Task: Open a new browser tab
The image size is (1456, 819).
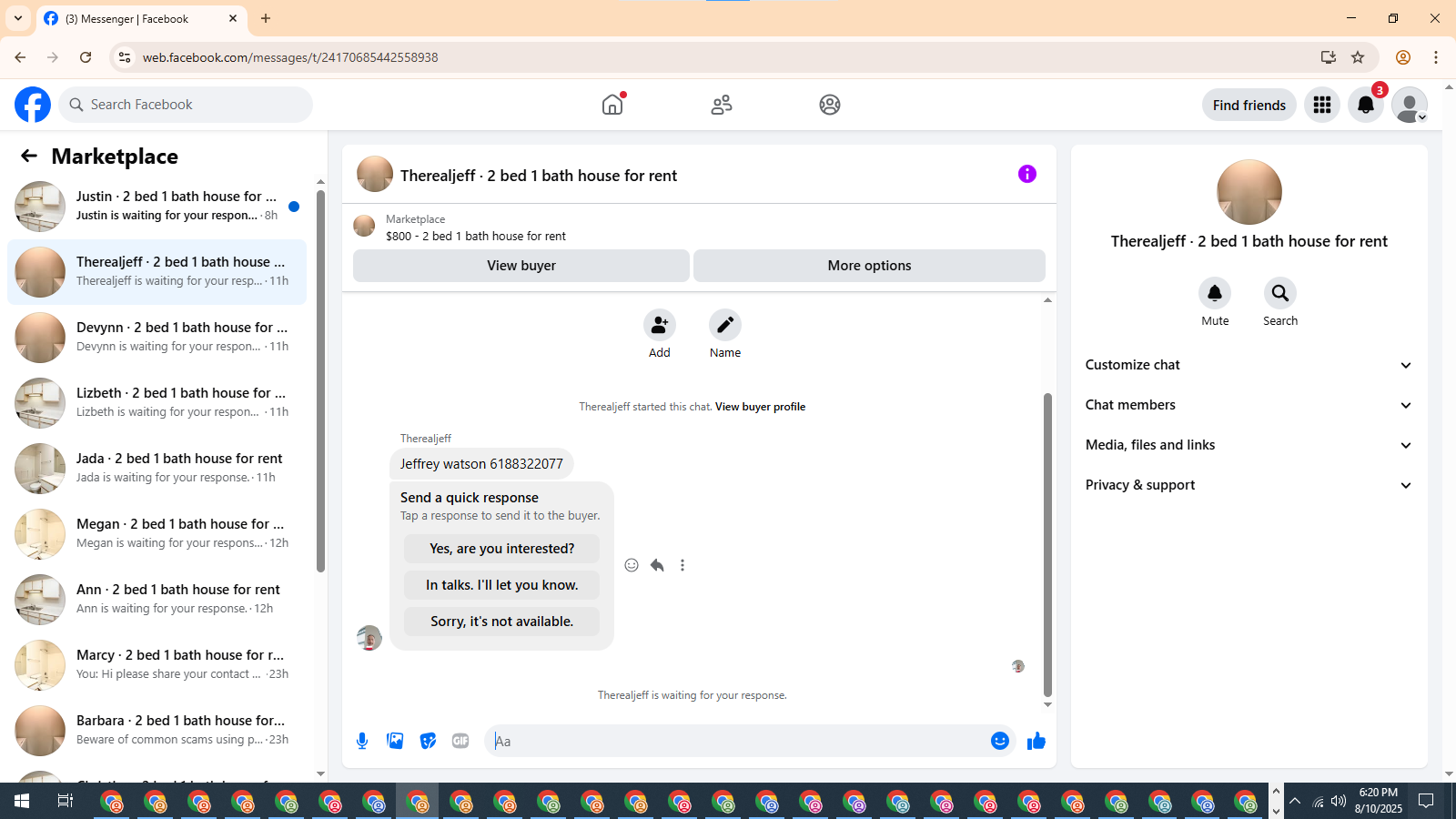Action: pos(266,18)
